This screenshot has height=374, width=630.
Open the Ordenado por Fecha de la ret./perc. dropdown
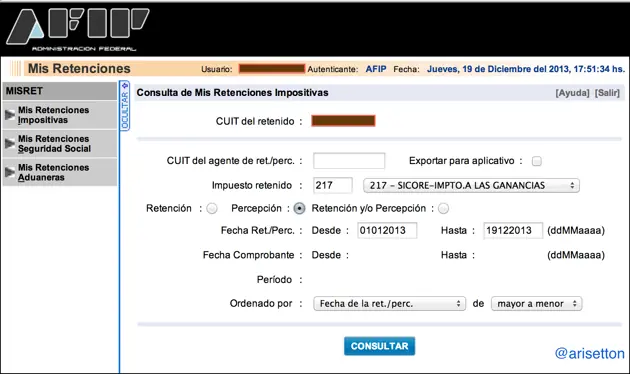[389, 304]
